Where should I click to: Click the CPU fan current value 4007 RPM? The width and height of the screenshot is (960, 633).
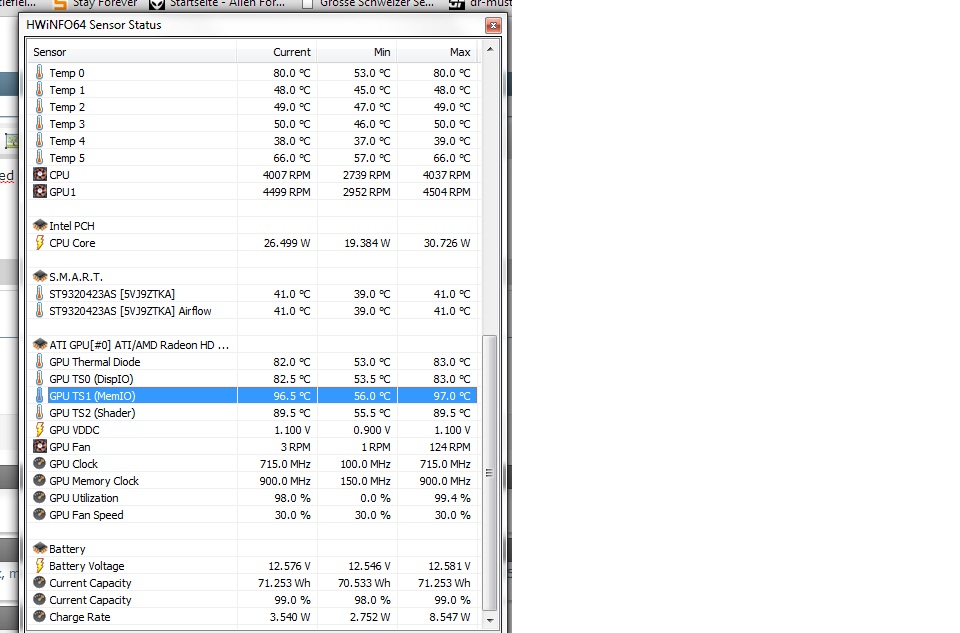[x=287, y=175]
